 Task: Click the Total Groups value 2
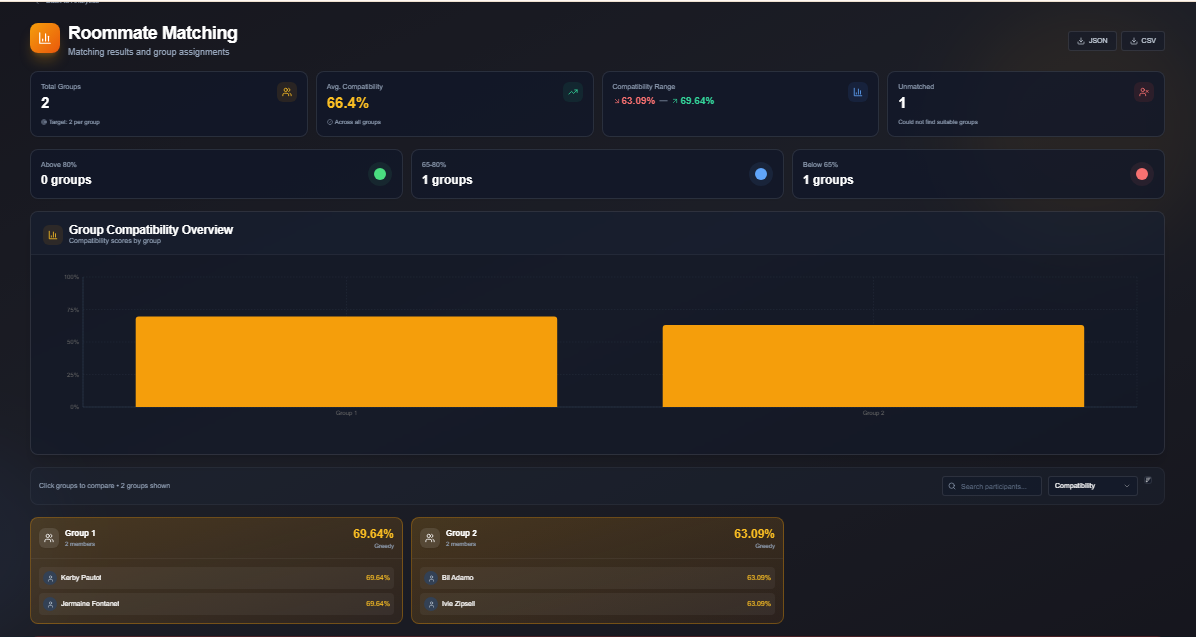pos(45,103)
